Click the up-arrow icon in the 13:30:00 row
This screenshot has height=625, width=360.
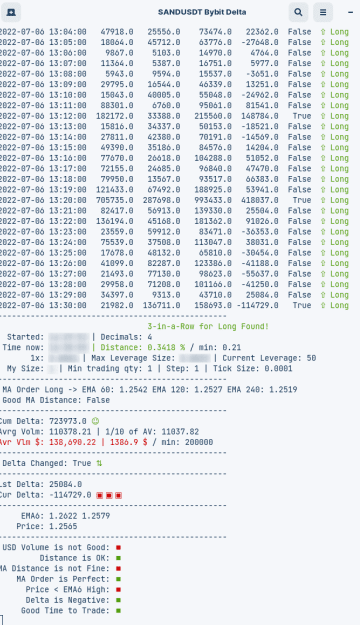pos(323,305)
